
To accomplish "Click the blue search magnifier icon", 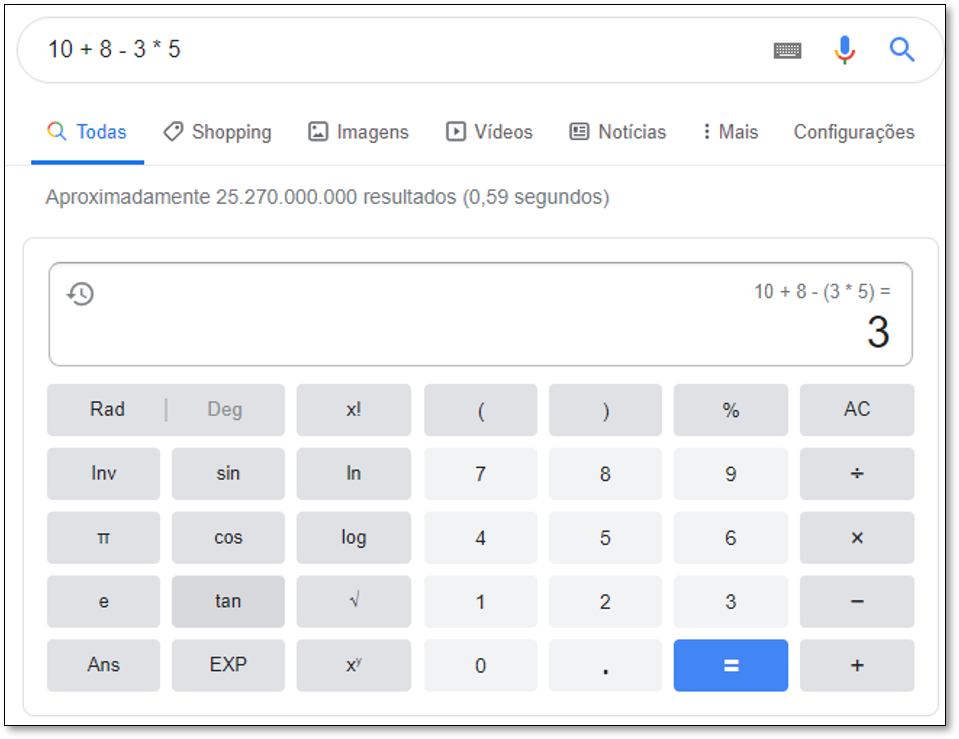I will coord(902,49).
